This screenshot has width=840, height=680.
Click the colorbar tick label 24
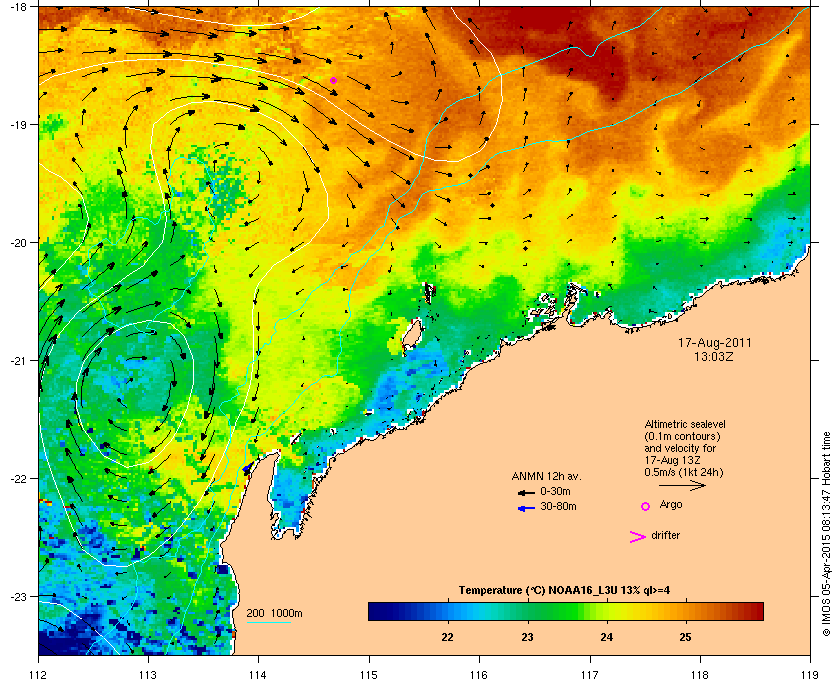tap(606, 637)
